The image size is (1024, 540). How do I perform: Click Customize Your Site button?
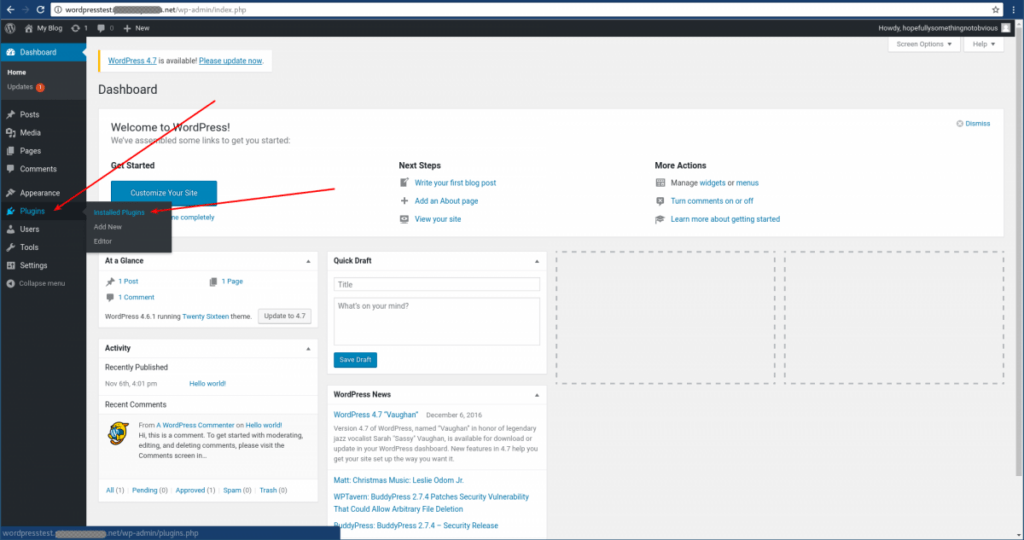[x=164, y=193]
